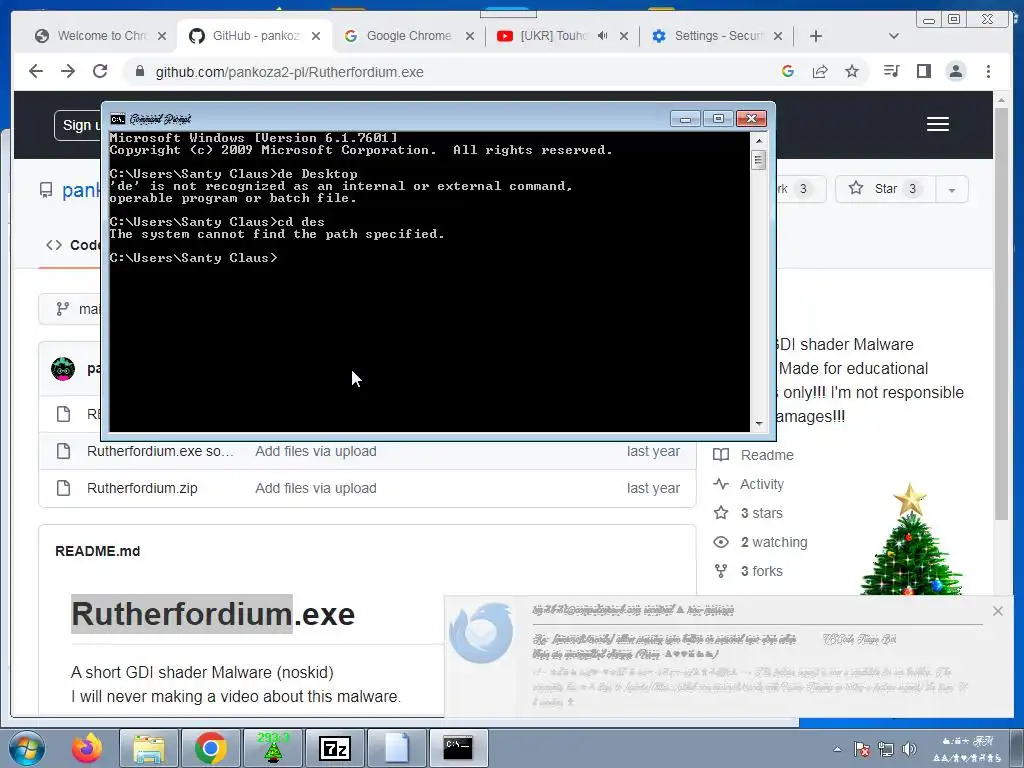The height and width of the screenshot is (768, 1024).
Task: Click GitHub Sign up button
Action: [x=78, y=125]
